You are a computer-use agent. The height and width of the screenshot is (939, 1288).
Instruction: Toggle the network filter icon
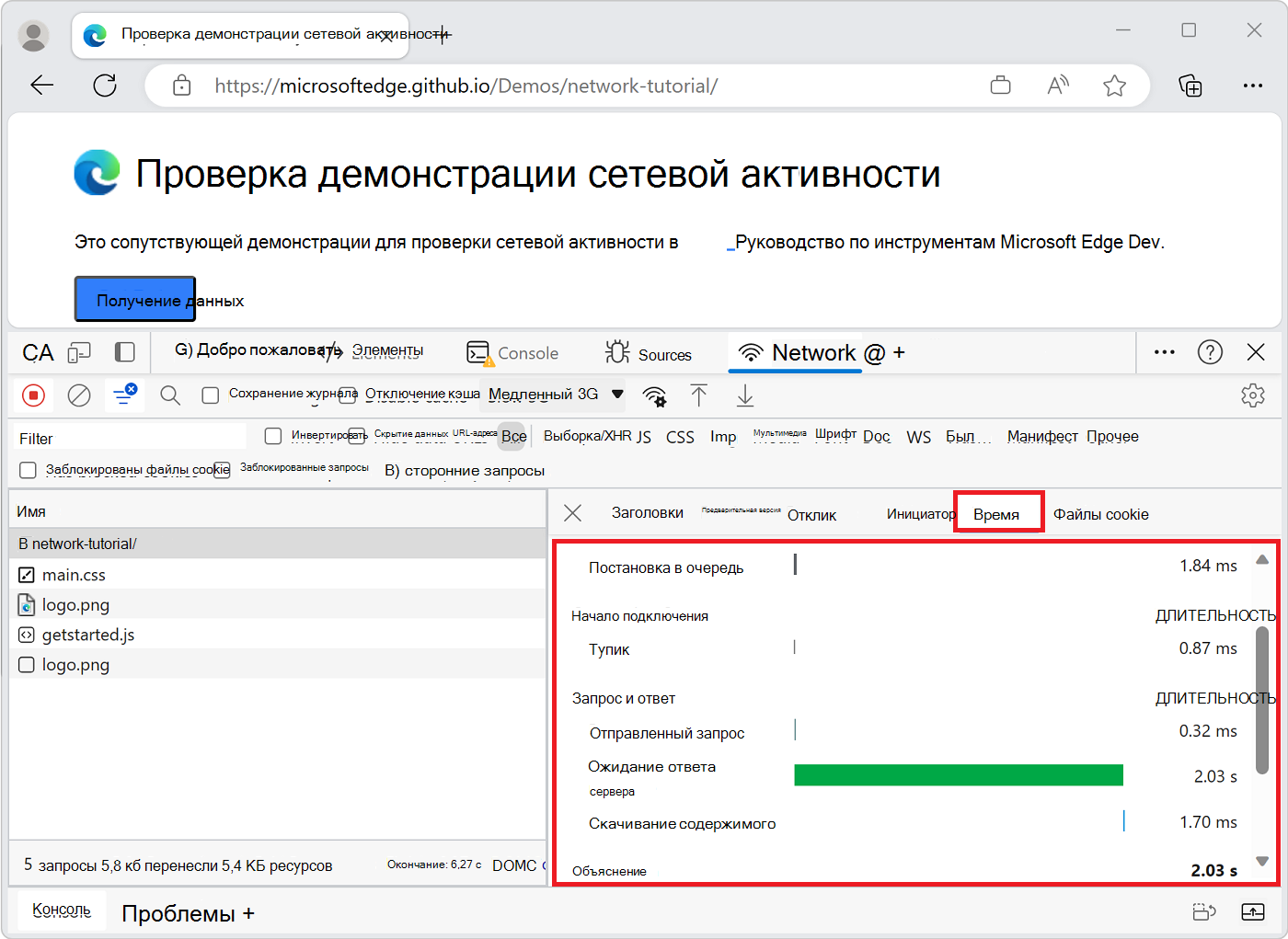pyautogui.click(x=124, y=395)
